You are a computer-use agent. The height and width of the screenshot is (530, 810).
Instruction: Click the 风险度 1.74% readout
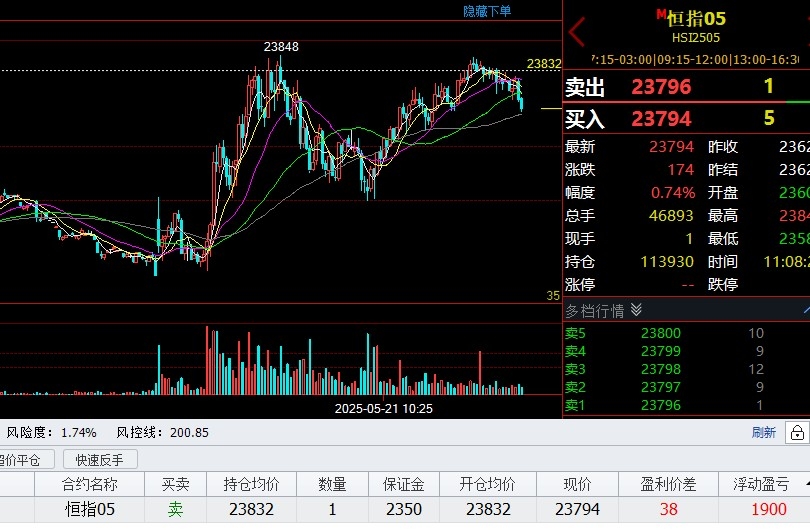(51, 432)
